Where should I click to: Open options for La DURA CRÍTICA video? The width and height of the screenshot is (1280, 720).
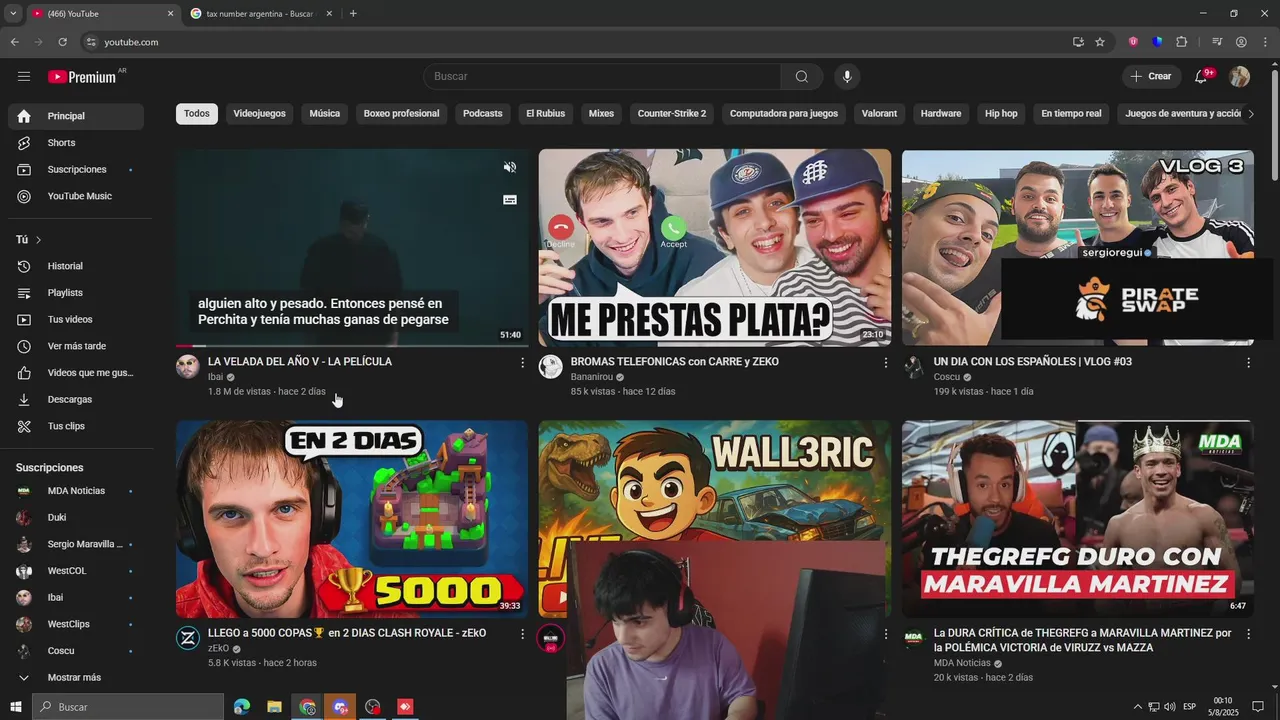pyautogui.click(x=1248, y=634)
